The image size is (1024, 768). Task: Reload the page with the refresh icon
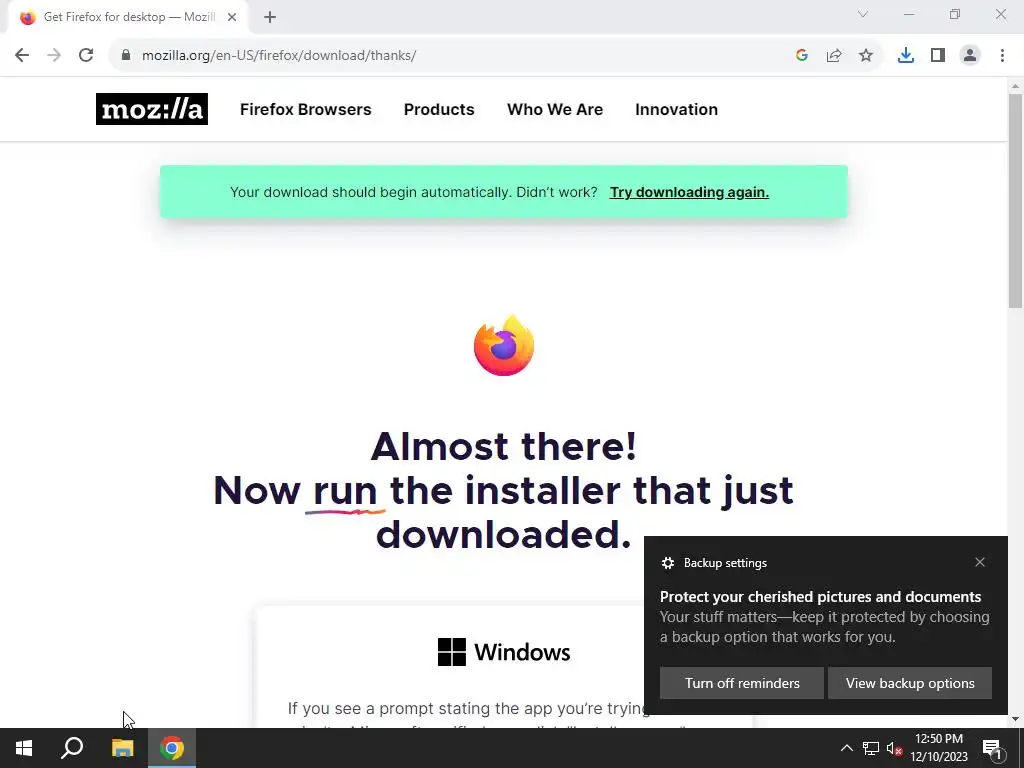tap(86, 56)
